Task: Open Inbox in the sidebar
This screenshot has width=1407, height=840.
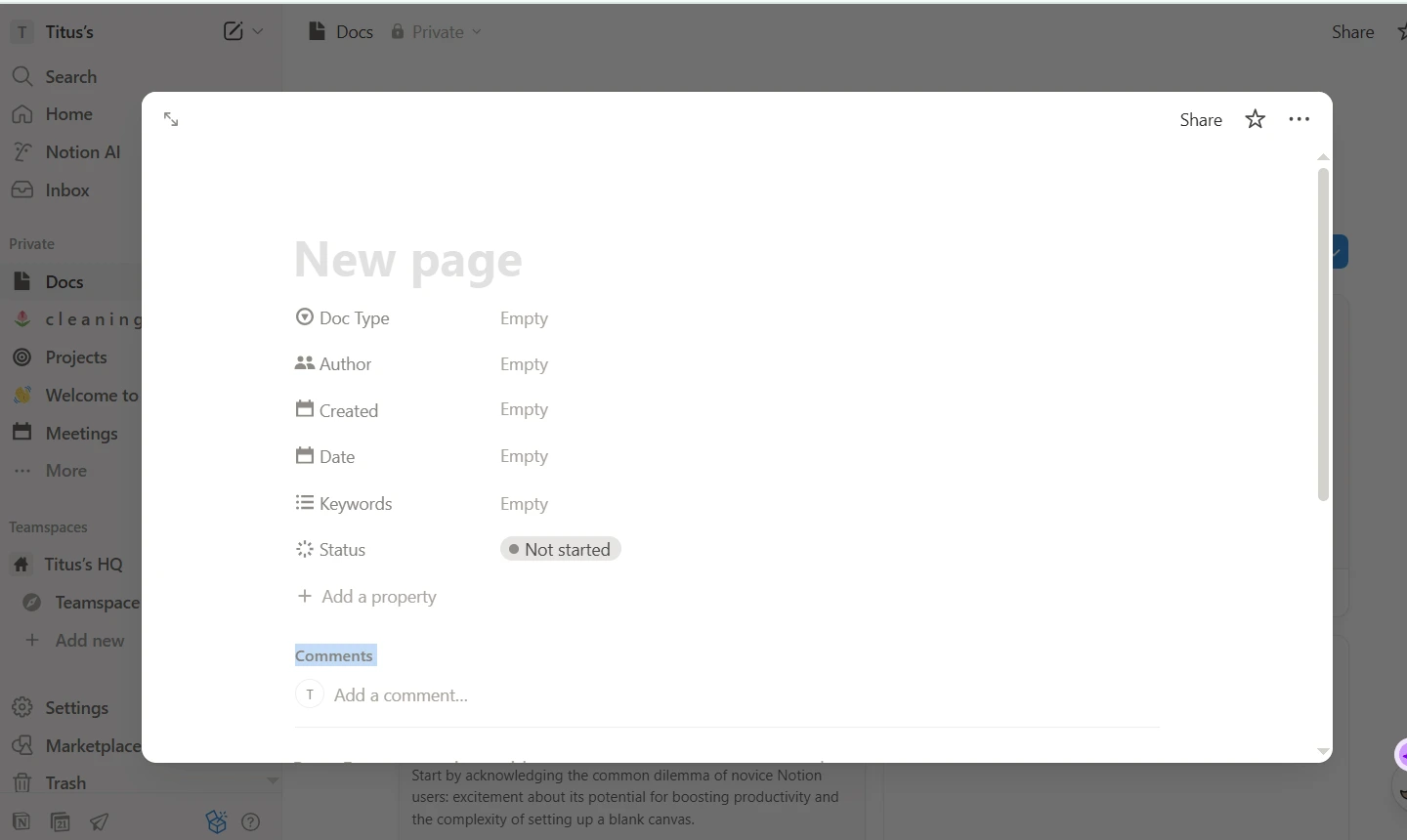Action: coord(66,190)
